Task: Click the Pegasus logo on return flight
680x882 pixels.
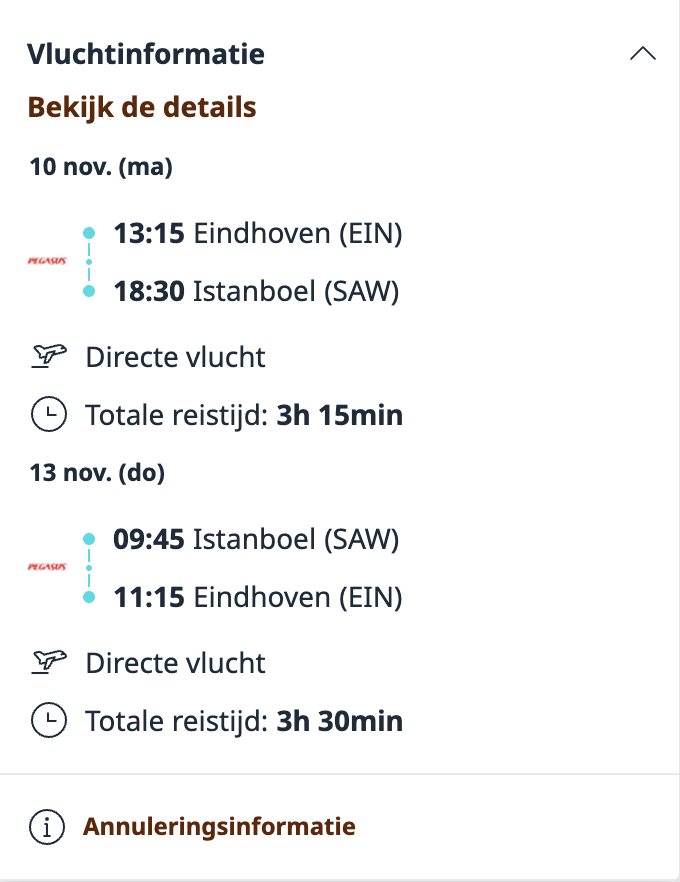Action: 47,567
